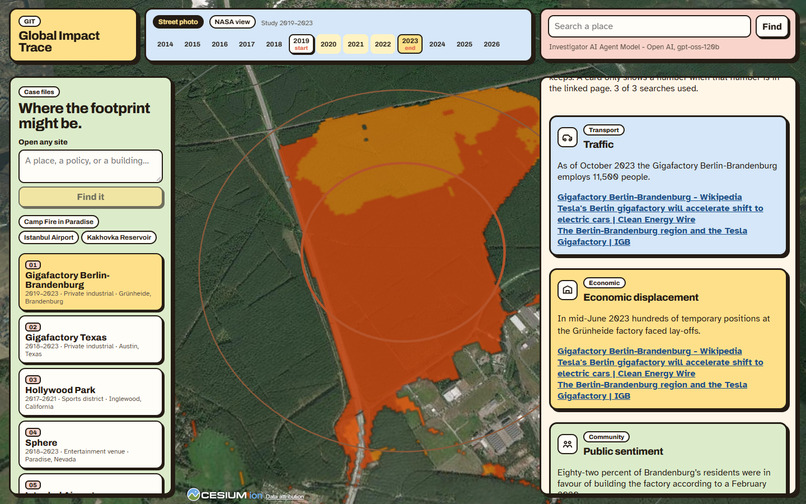Image resolution: width=806 pixels, height=504 pixels.
Task: Switch to NASA view
Action: click(232, 22)
